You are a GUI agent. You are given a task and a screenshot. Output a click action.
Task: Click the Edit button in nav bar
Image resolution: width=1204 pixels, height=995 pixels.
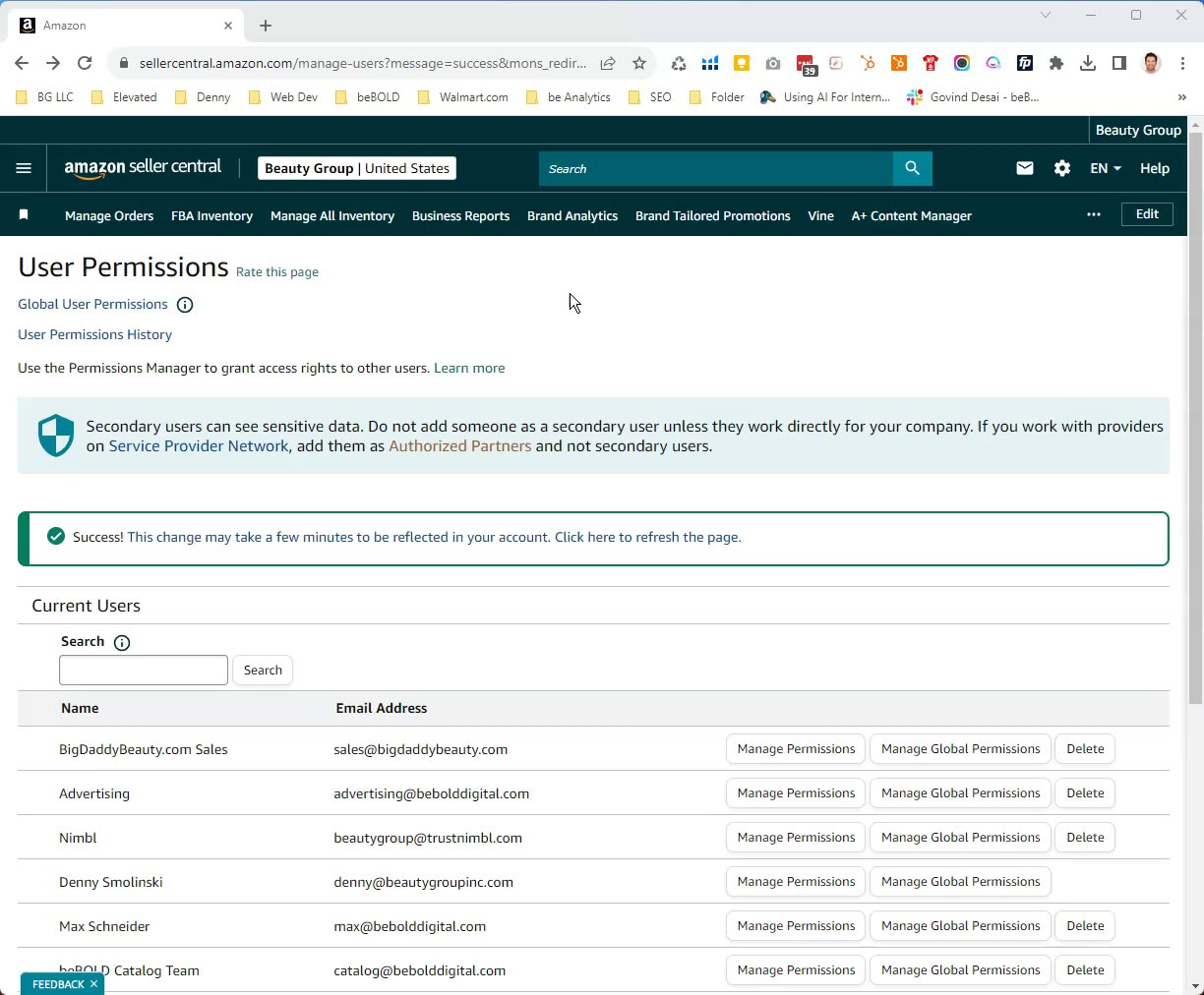point(1147,214)
